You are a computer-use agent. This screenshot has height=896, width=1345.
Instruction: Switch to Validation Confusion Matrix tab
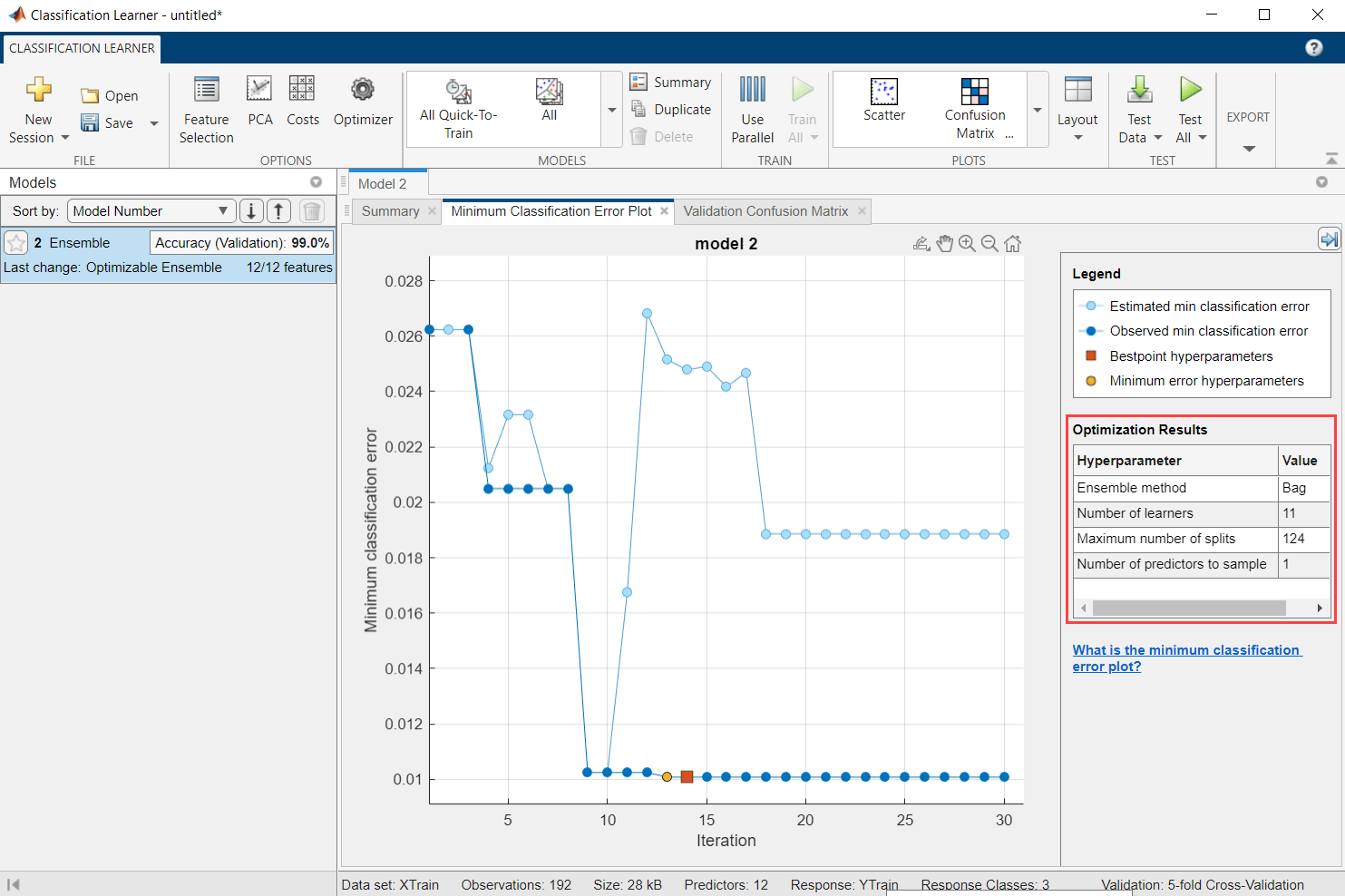766,211
